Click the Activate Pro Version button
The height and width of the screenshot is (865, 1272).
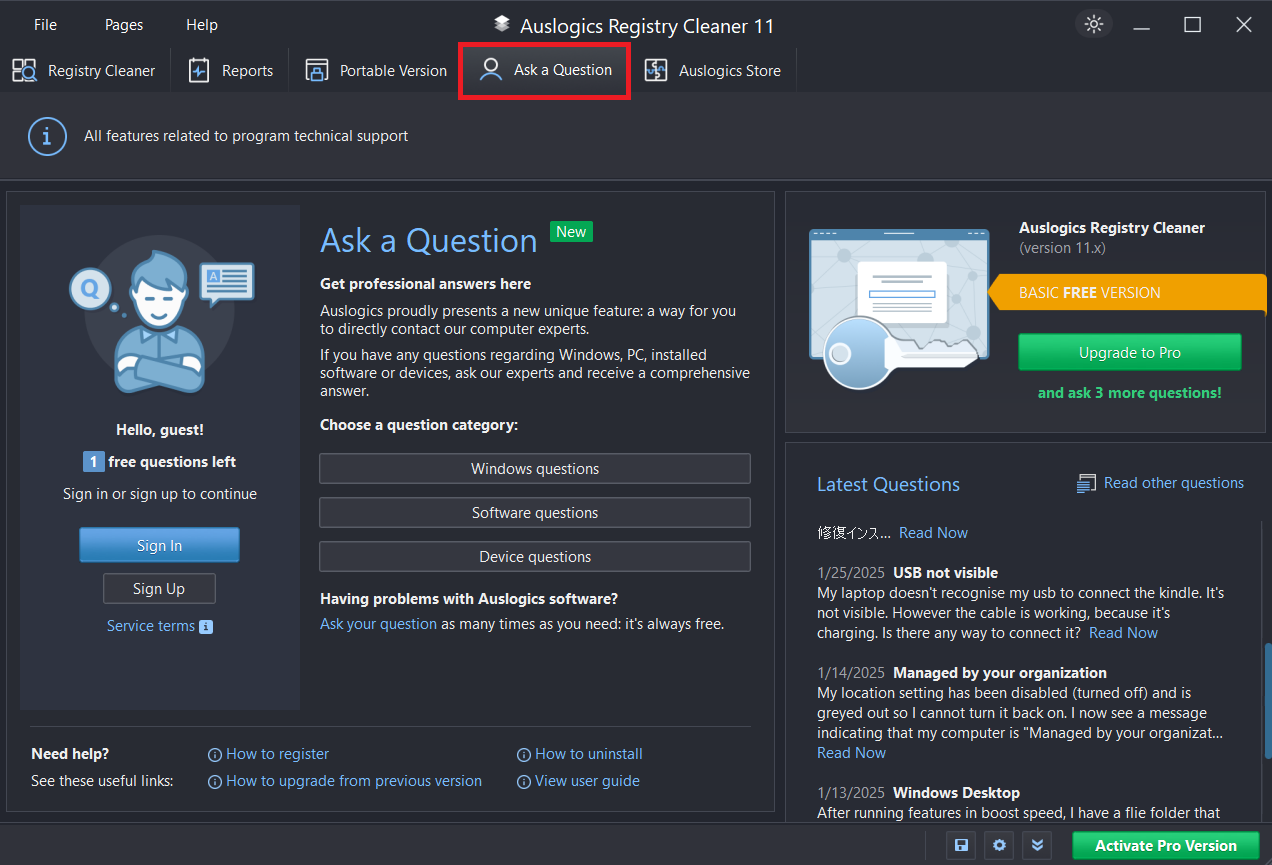pos(1166,846)
